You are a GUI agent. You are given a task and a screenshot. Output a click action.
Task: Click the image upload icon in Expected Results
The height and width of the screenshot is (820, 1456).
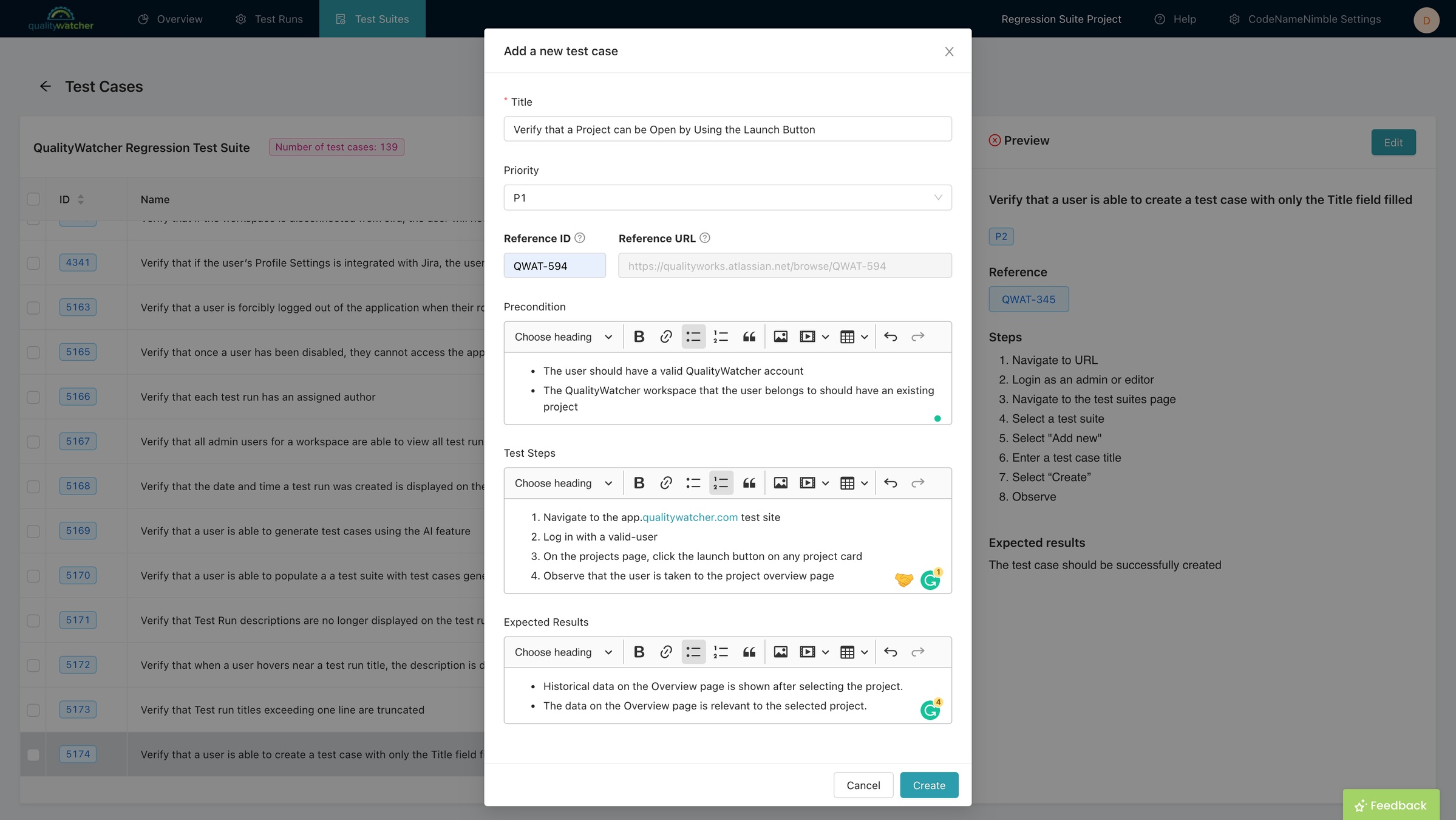[780, 652]
